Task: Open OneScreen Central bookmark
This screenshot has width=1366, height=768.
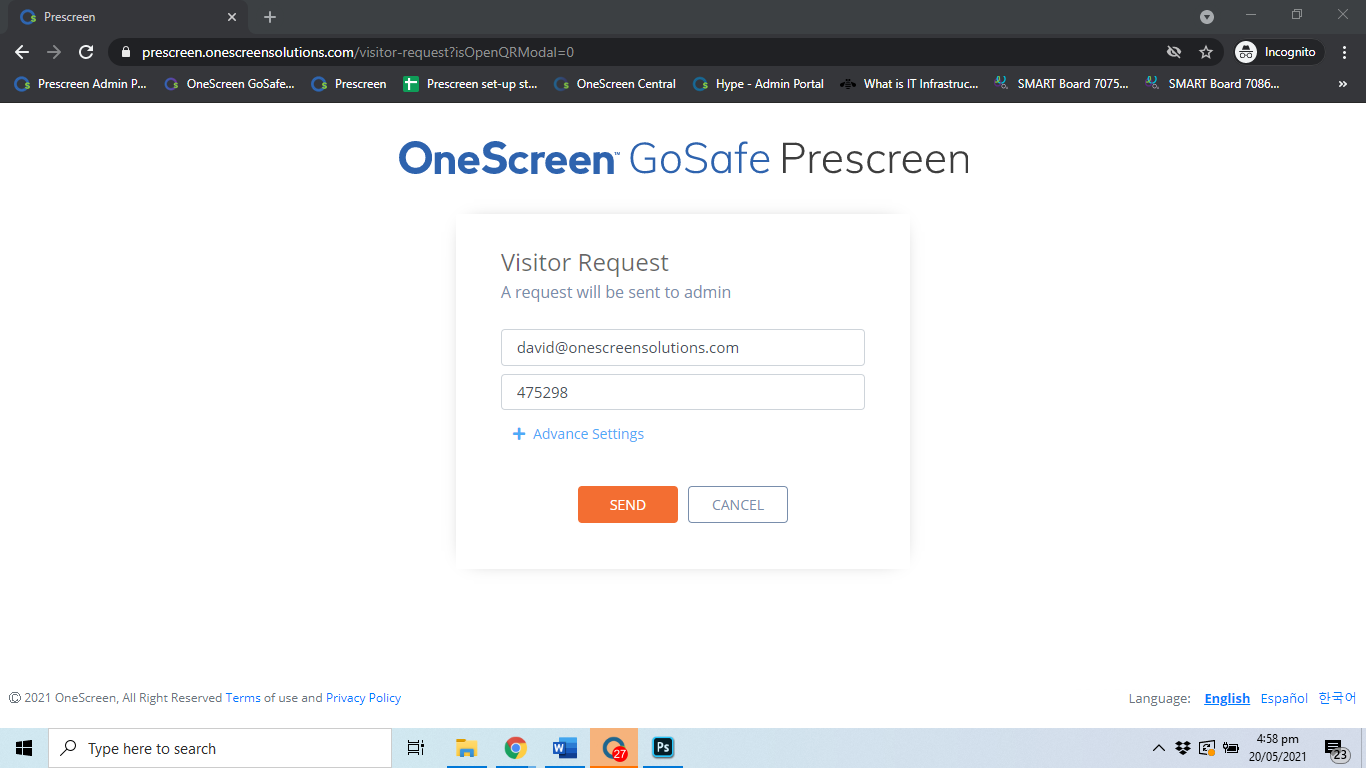Action: point(615,84)
